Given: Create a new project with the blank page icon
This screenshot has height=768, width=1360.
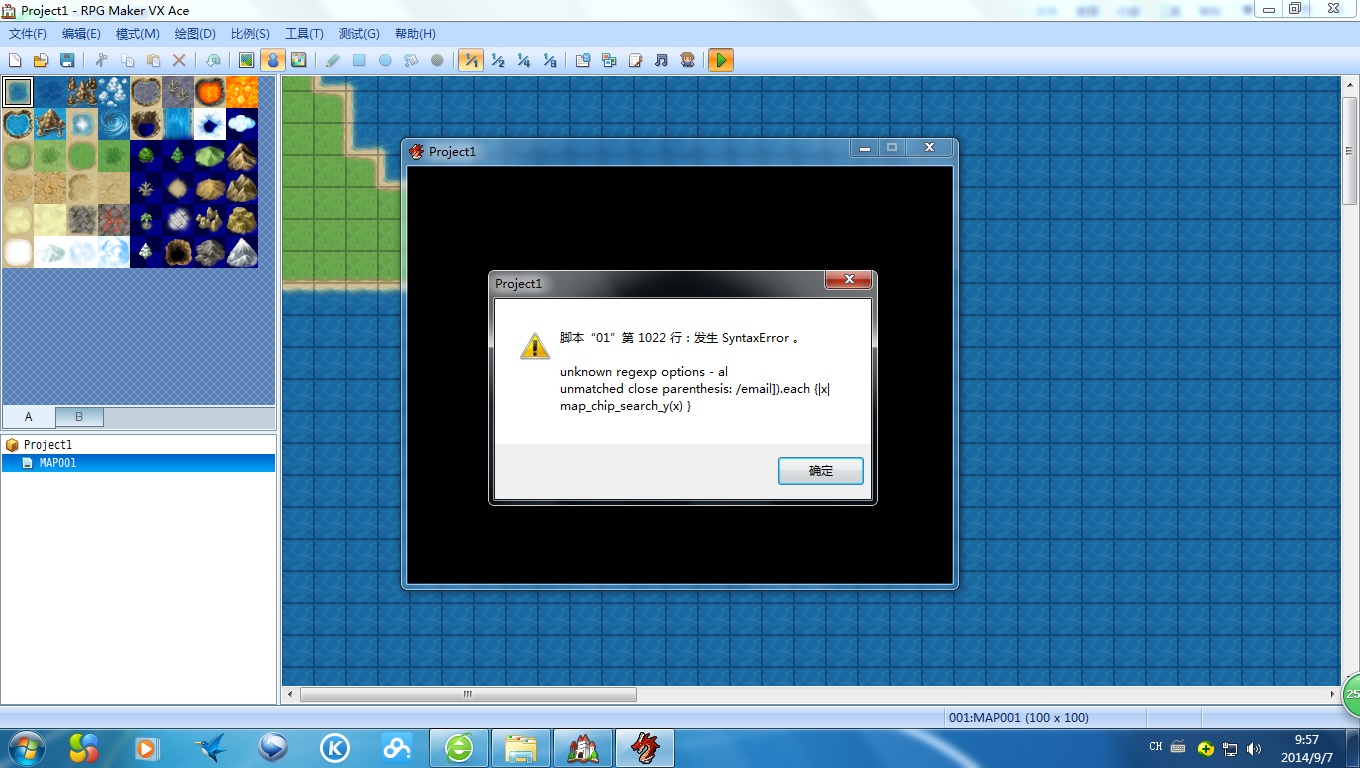Looking at the screenshot, I should 15,60.
